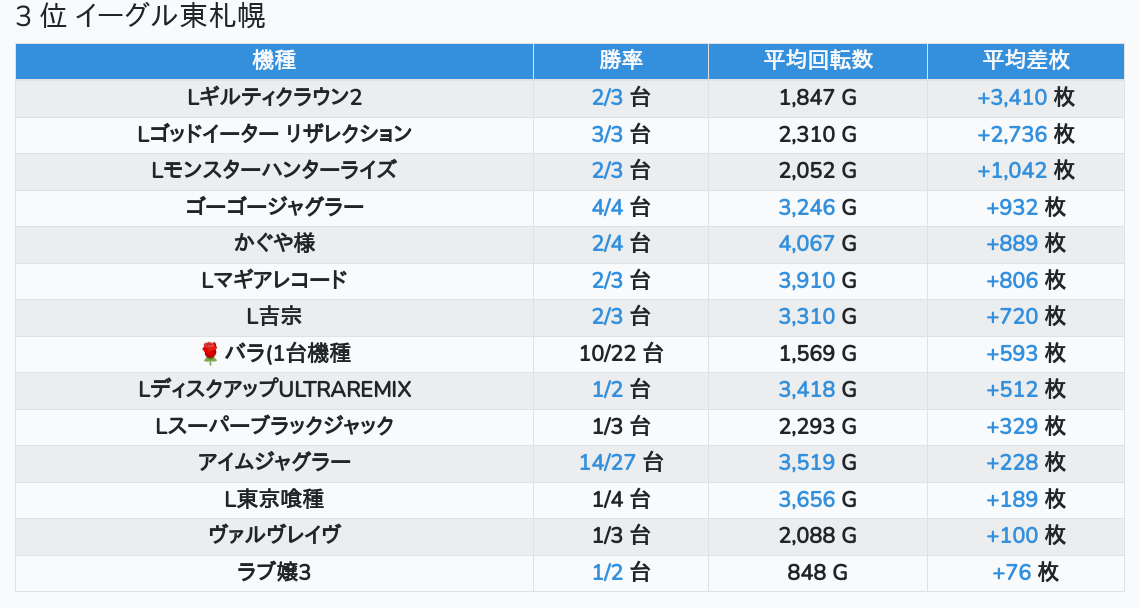Open the Lギルティクラウン2 machine row
This screenshot has width=1140, height=608.
274,97
